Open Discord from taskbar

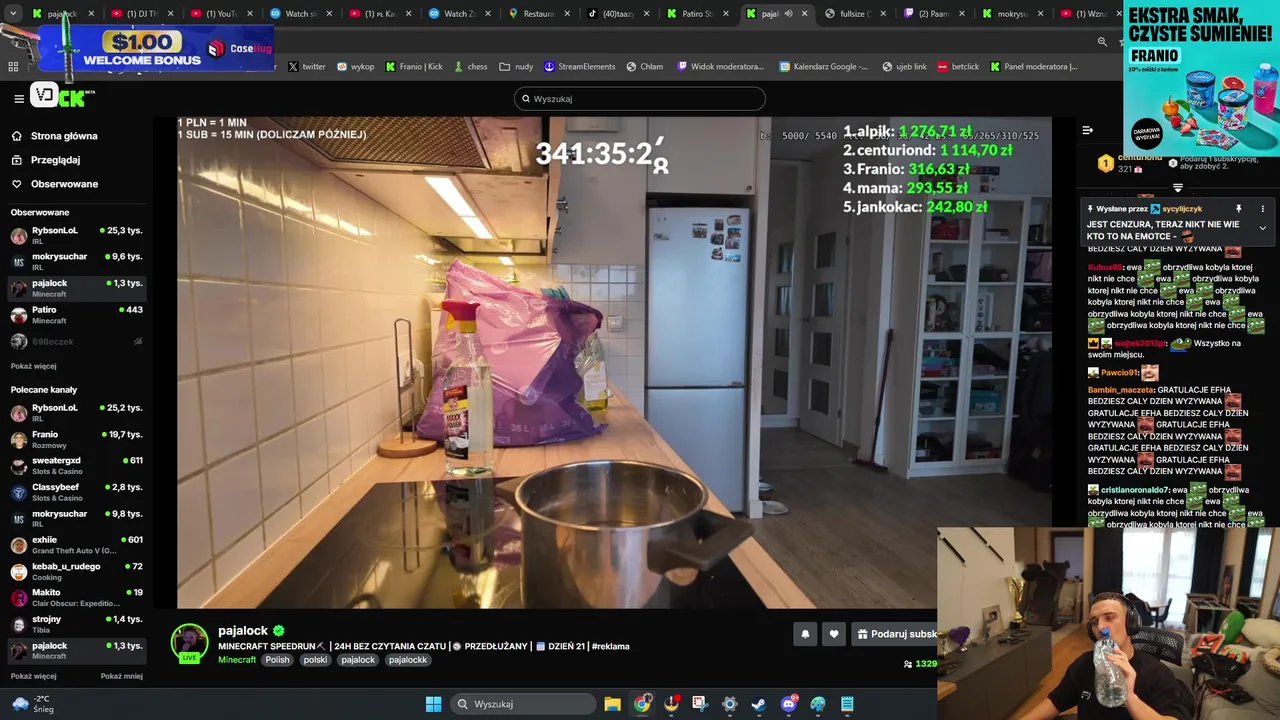788,704
